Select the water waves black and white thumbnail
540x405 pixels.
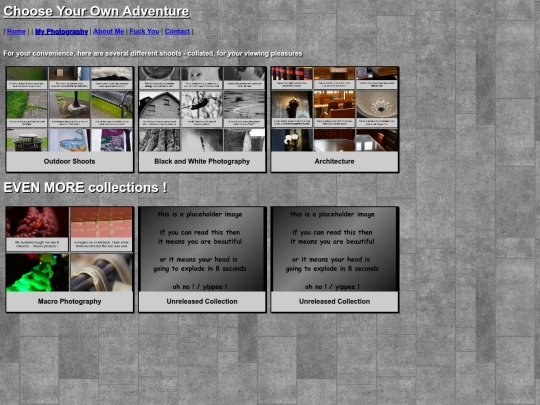[x=245, y=105]
